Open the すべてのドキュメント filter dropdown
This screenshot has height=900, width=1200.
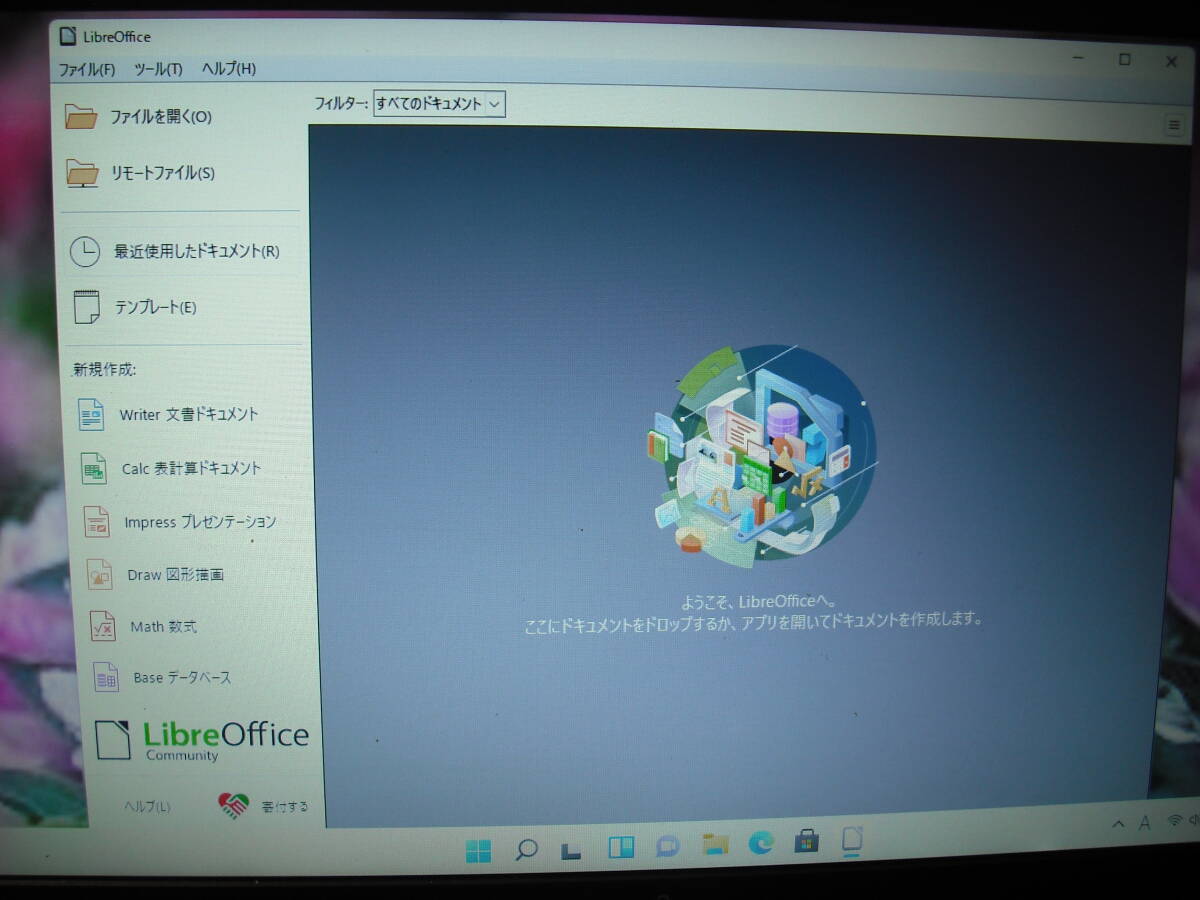439,103
